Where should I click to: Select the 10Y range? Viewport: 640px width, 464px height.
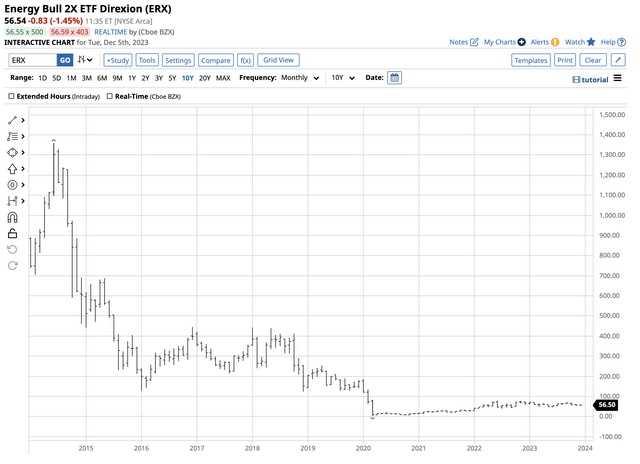(x=188, y=78)
